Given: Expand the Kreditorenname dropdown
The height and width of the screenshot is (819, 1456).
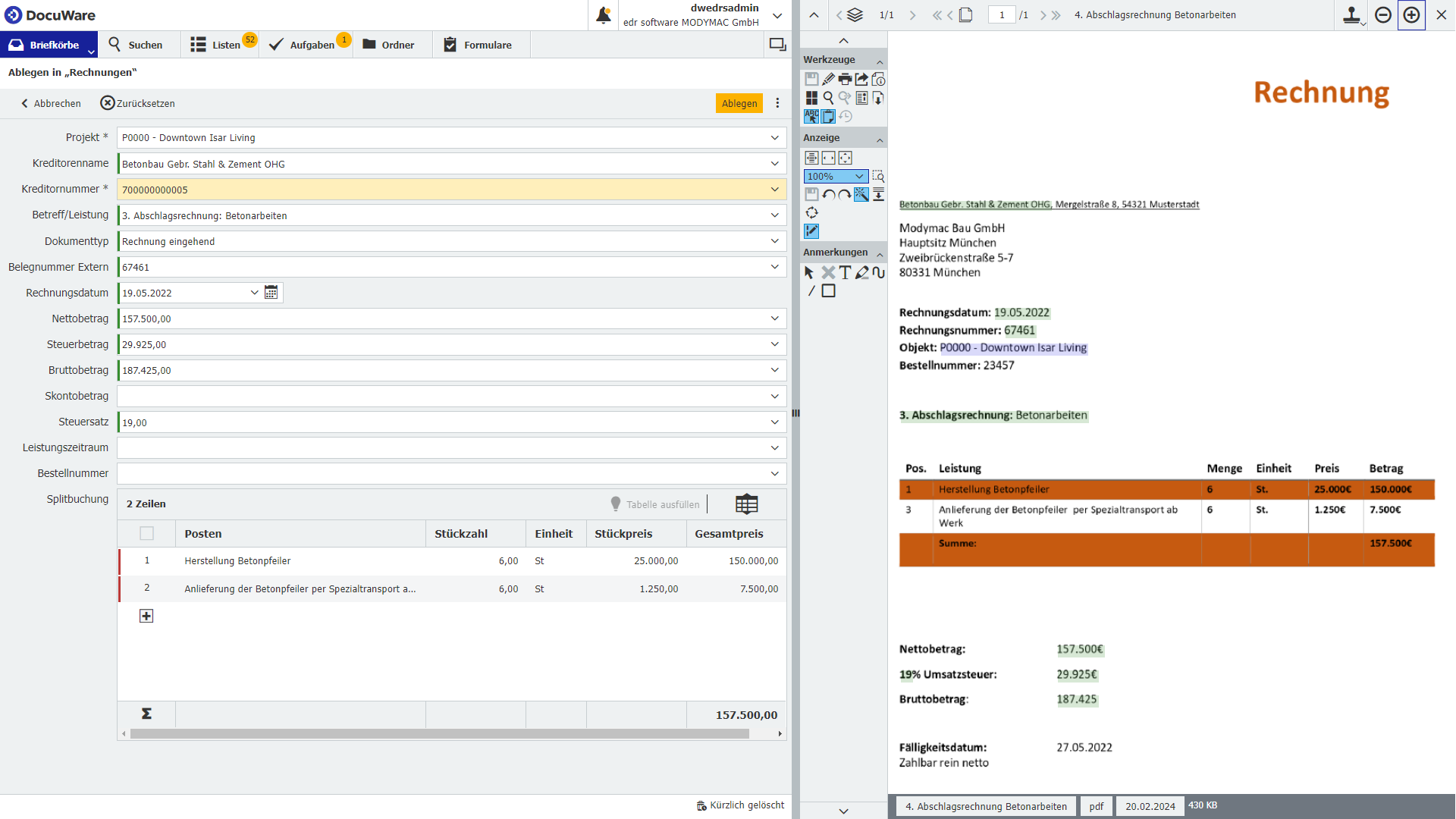Looking at the screenshot, I should coord(774,164).
